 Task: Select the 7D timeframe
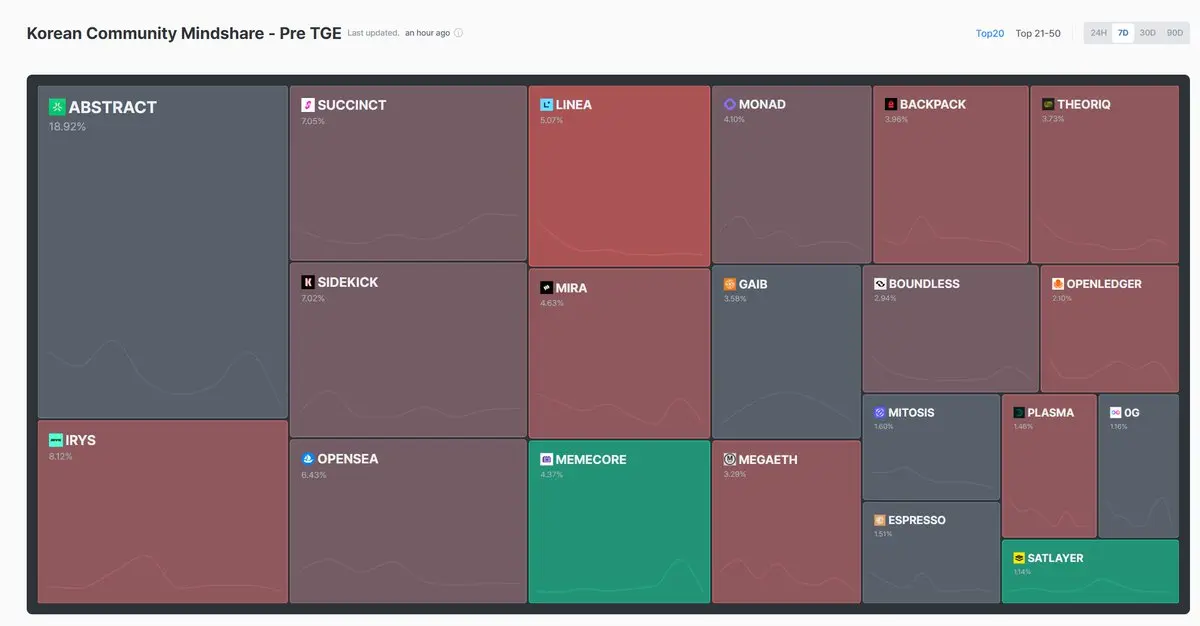coord(1123,33)
